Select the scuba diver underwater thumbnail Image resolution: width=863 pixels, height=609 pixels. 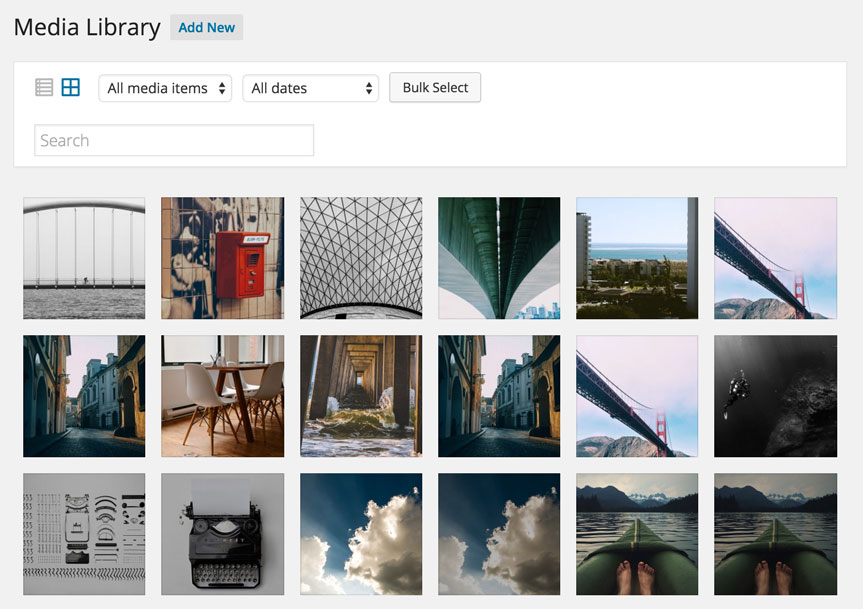775,396
